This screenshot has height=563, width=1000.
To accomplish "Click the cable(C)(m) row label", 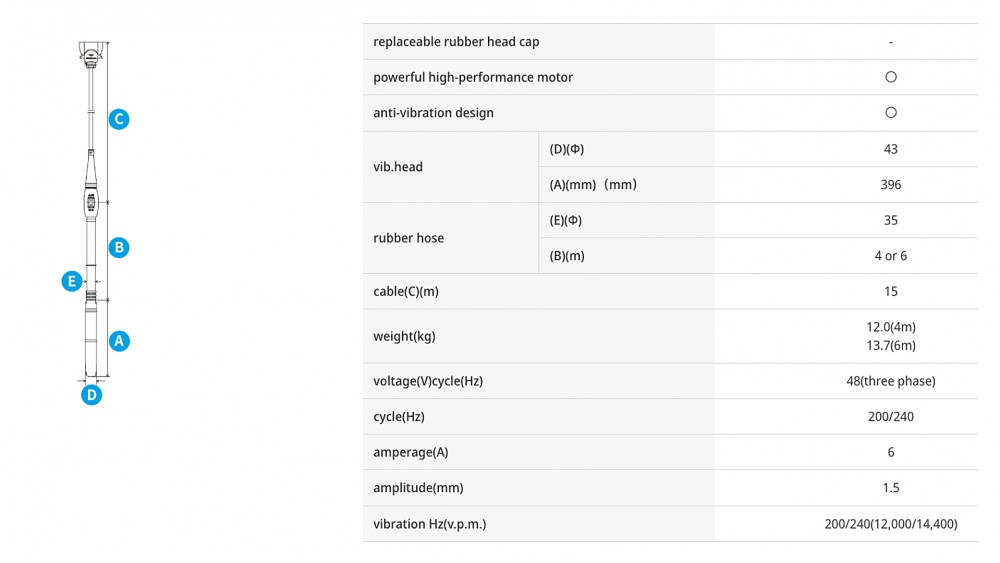I will (x=406, y=291).
